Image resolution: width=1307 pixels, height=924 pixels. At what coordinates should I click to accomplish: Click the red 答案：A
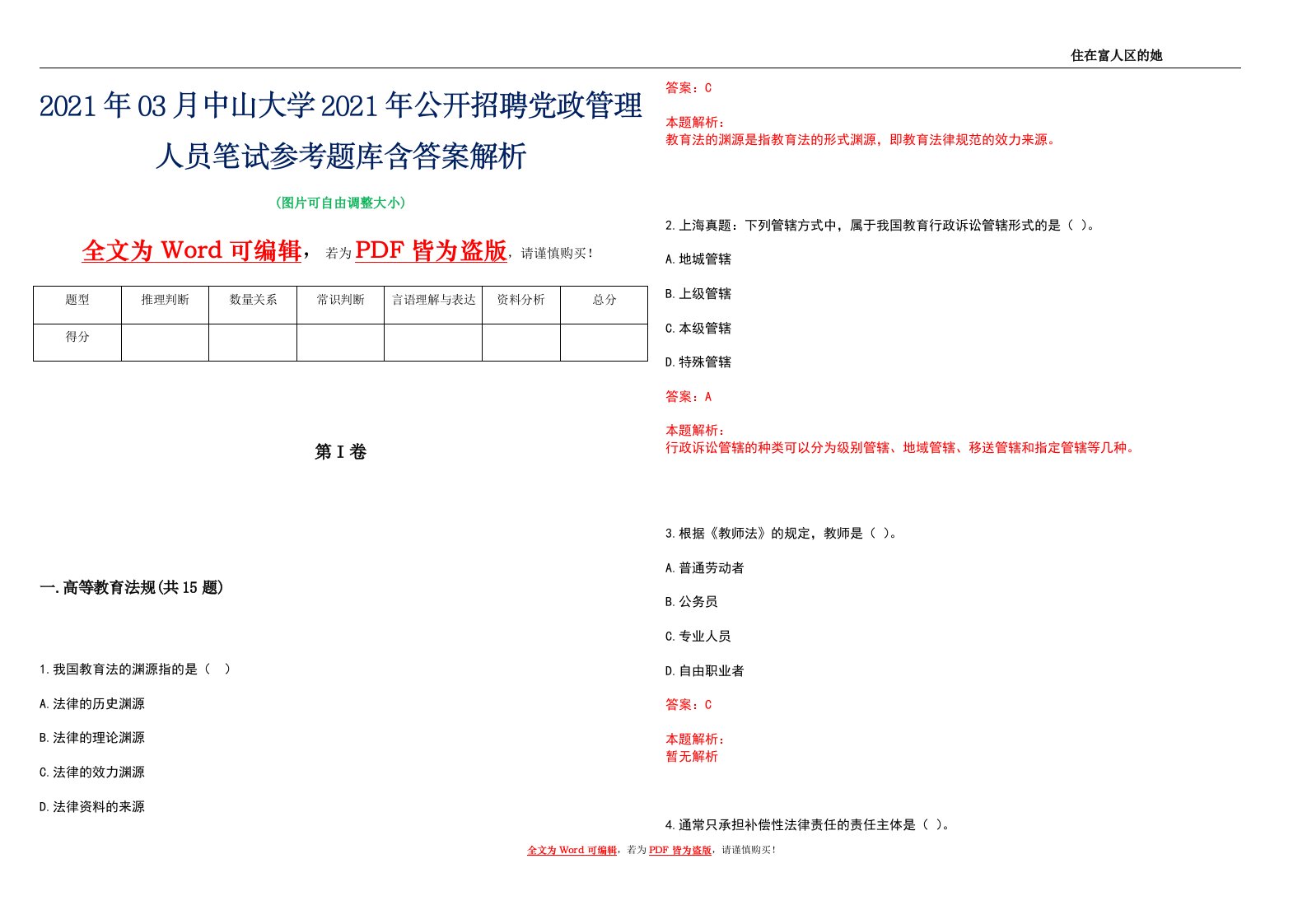click(689, 397)
